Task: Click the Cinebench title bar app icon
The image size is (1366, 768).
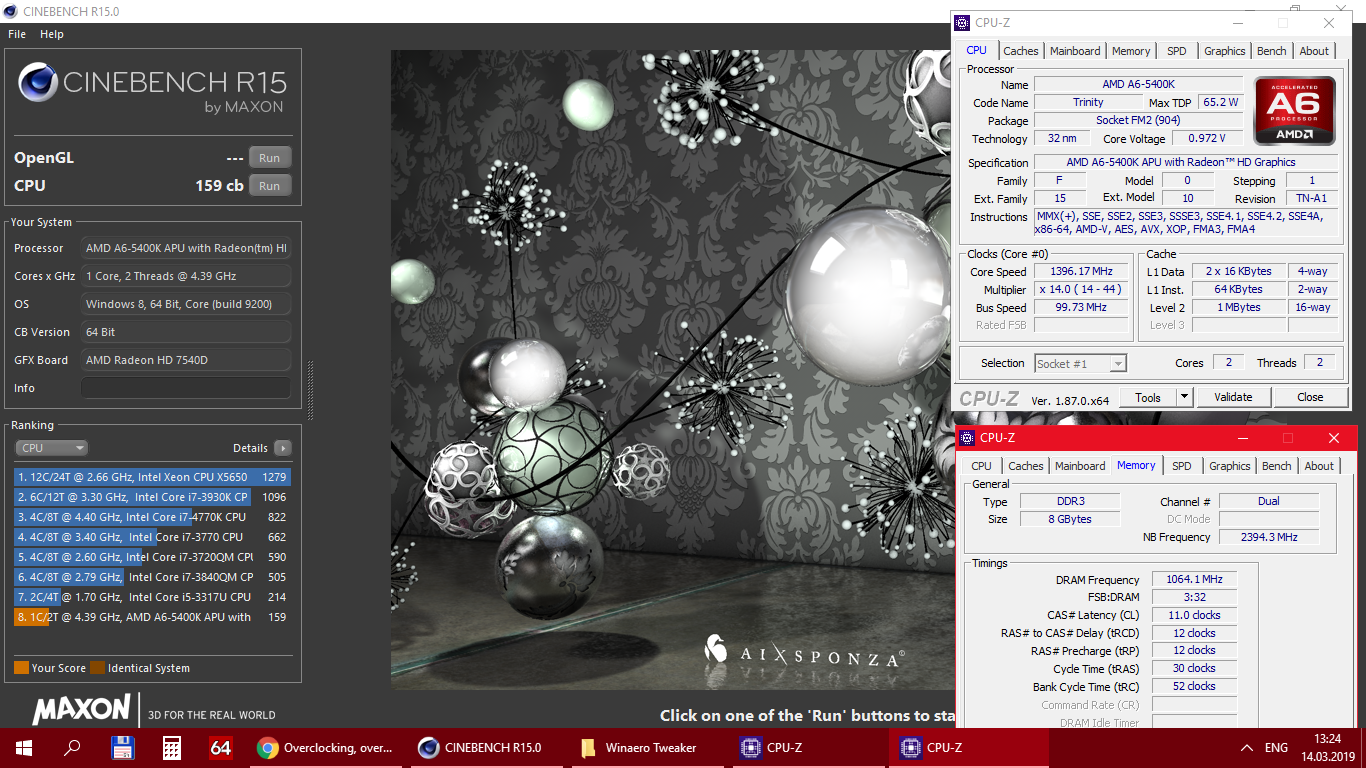Action: (11, 11)
